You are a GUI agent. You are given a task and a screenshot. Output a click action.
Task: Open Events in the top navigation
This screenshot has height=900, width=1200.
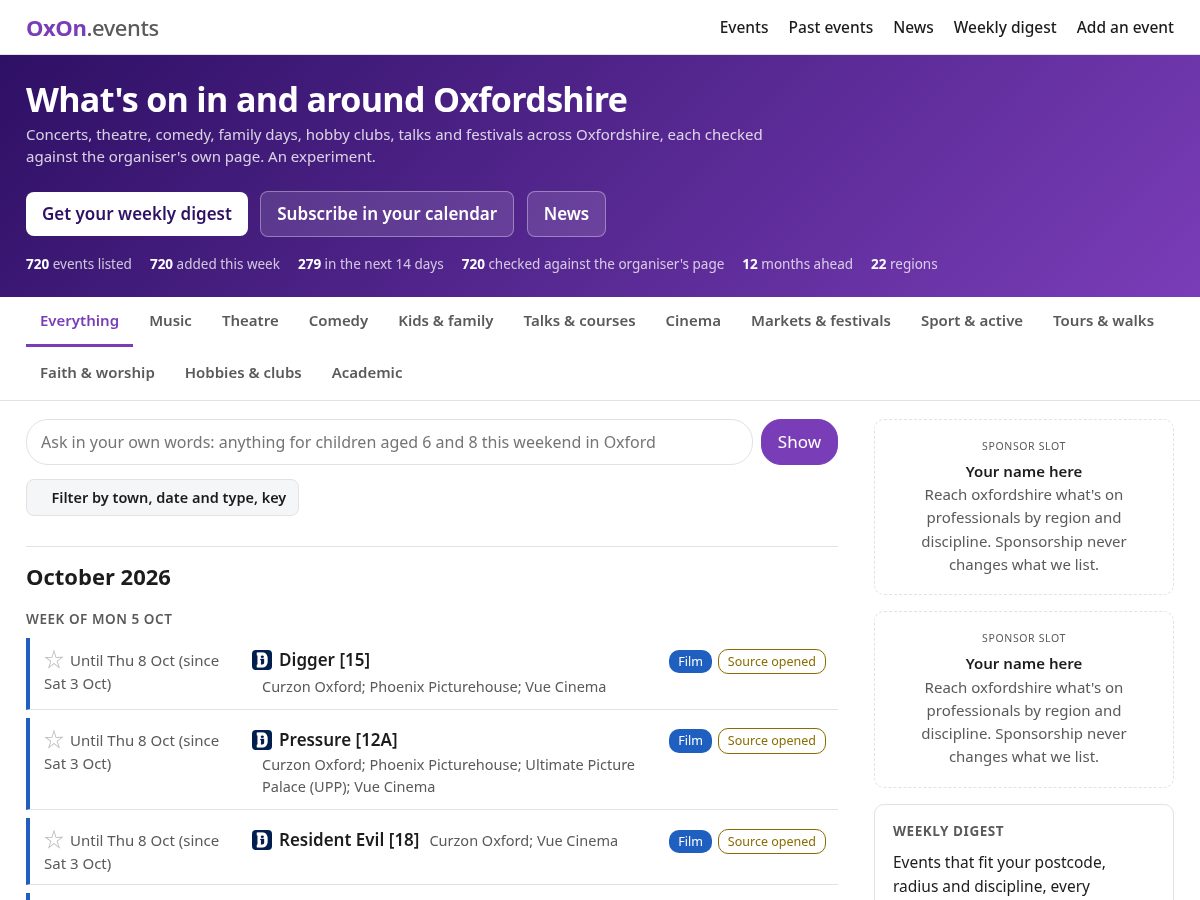(x=744, y=27)
